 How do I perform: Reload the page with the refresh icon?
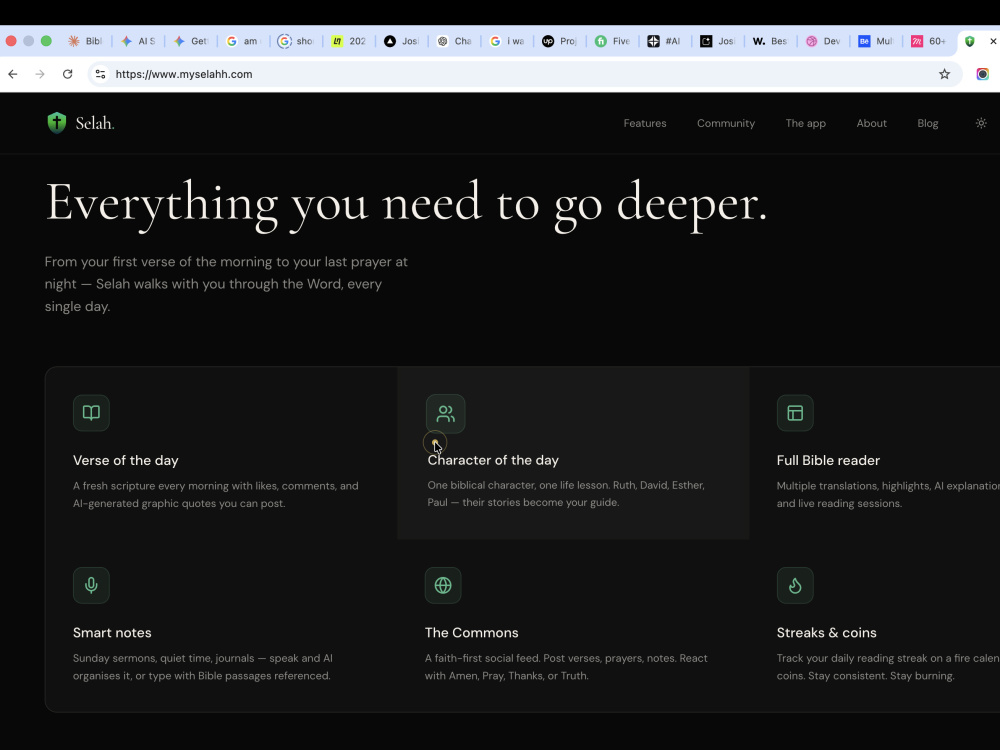tap(68, 74)
